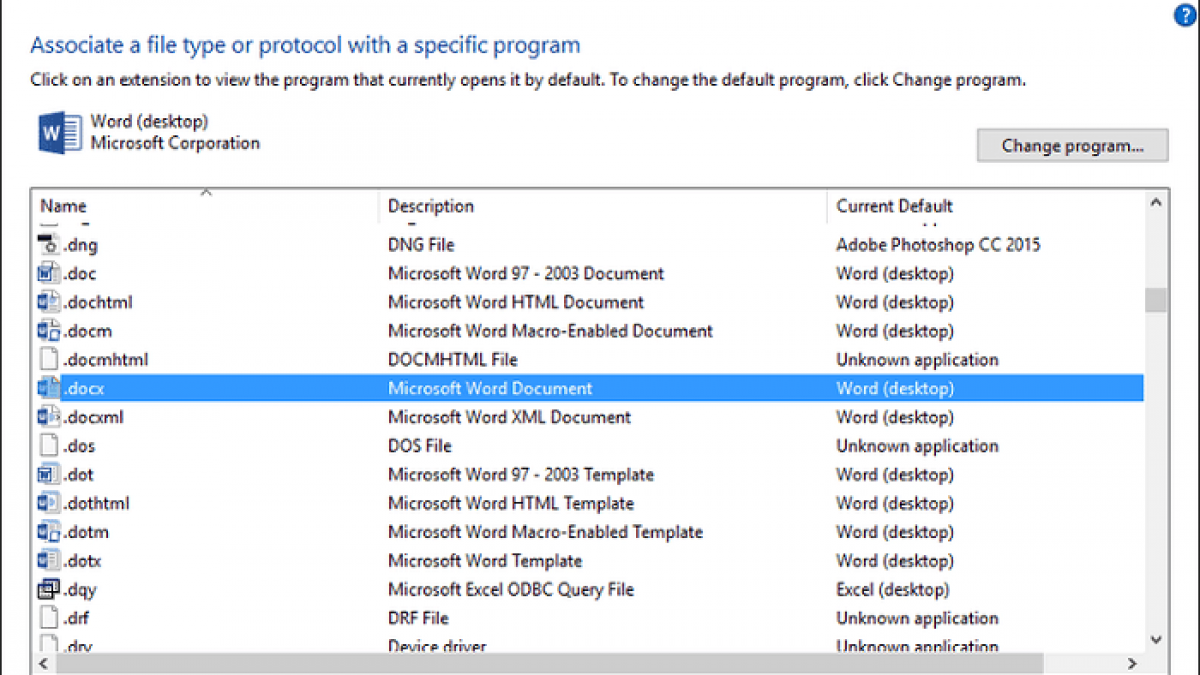Image resolution: width=1200 pixels, height=675 pixels.
Task: Select the .dng extension name
Action: 81,245
